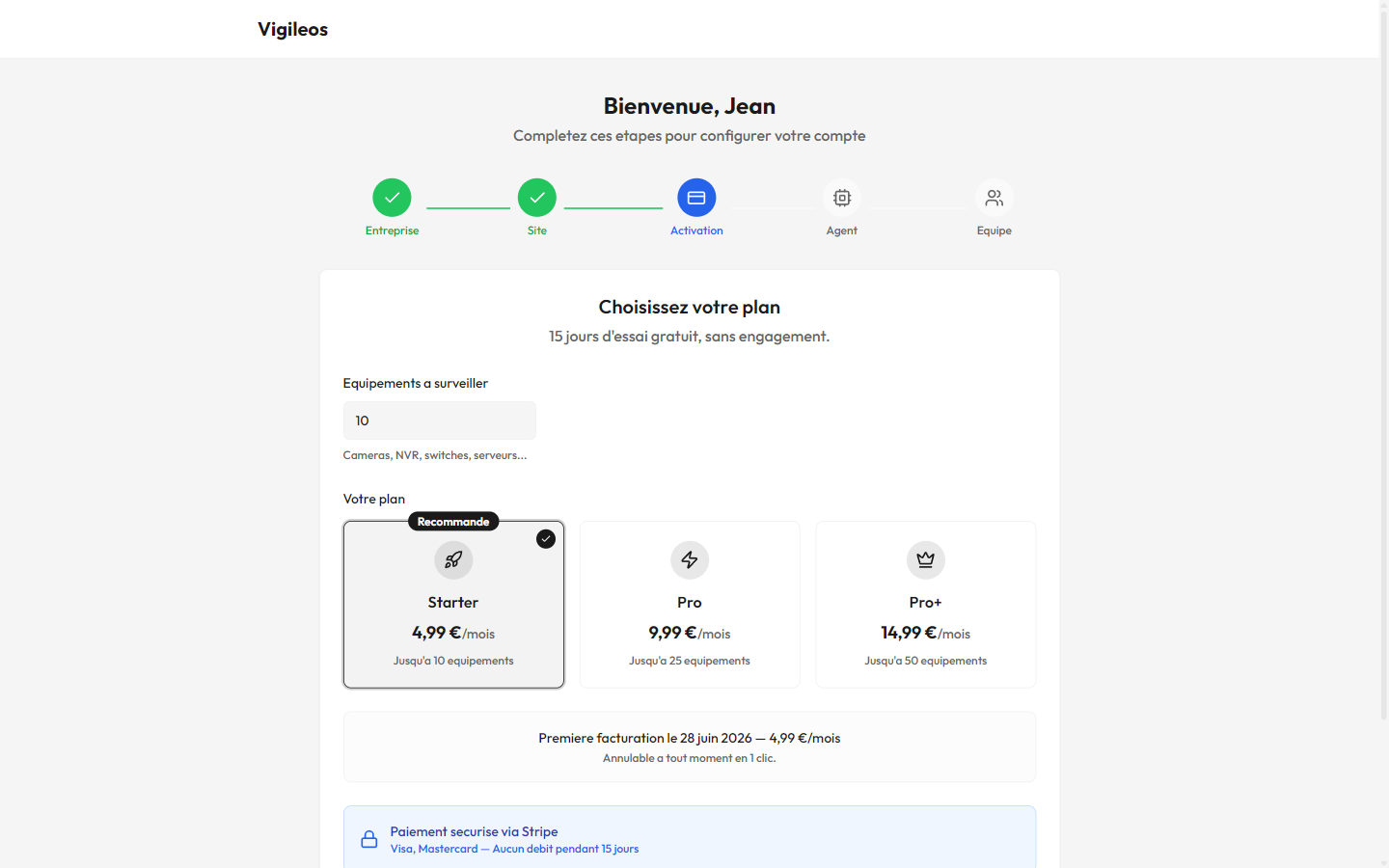The width and height of the screenshot is (1389, 868).
Task: Click the Agent step label
Action: pyautogui.click(x=842, y=231)
